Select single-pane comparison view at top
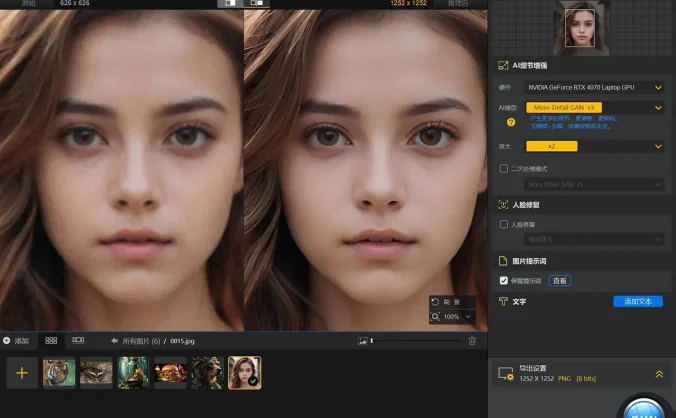 pyautogui.click(x=231, y=3)
